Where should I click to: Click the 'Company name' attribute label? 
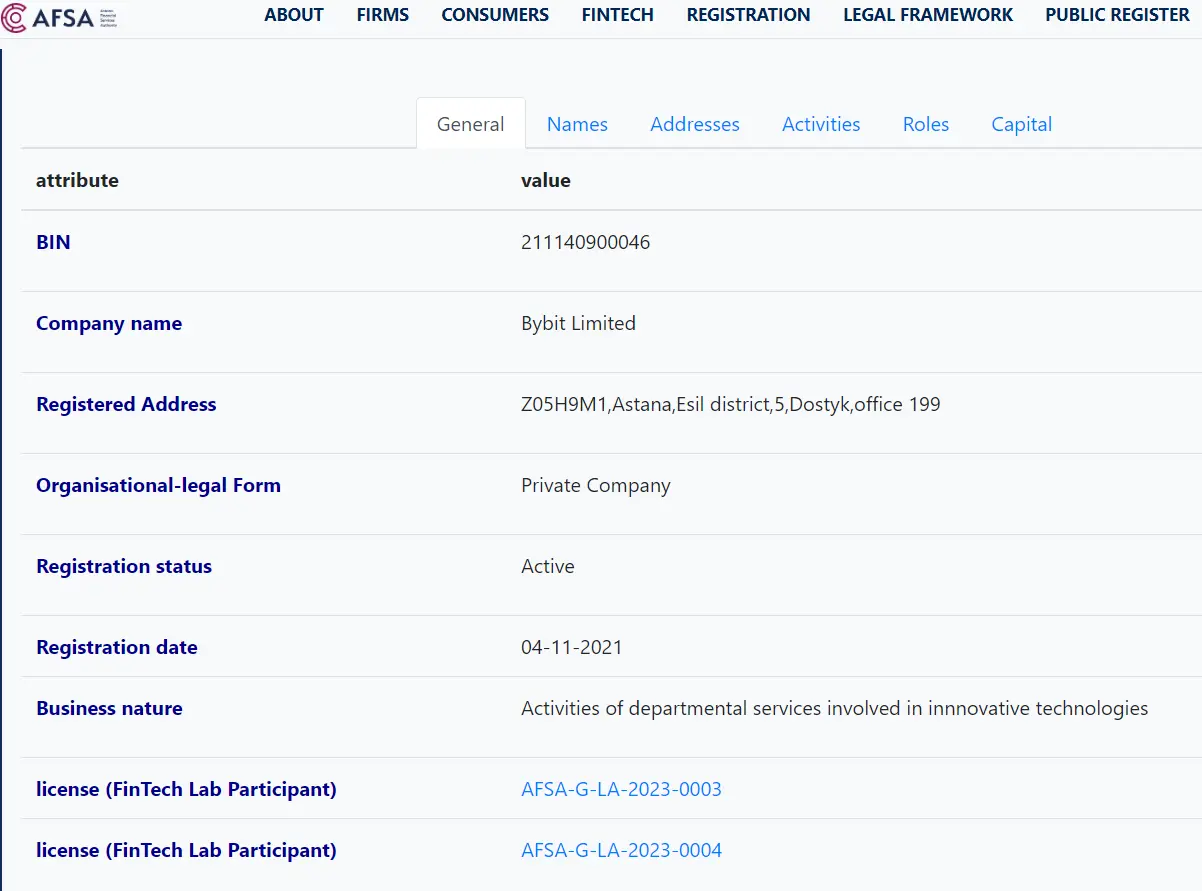[x=109, y=323]
